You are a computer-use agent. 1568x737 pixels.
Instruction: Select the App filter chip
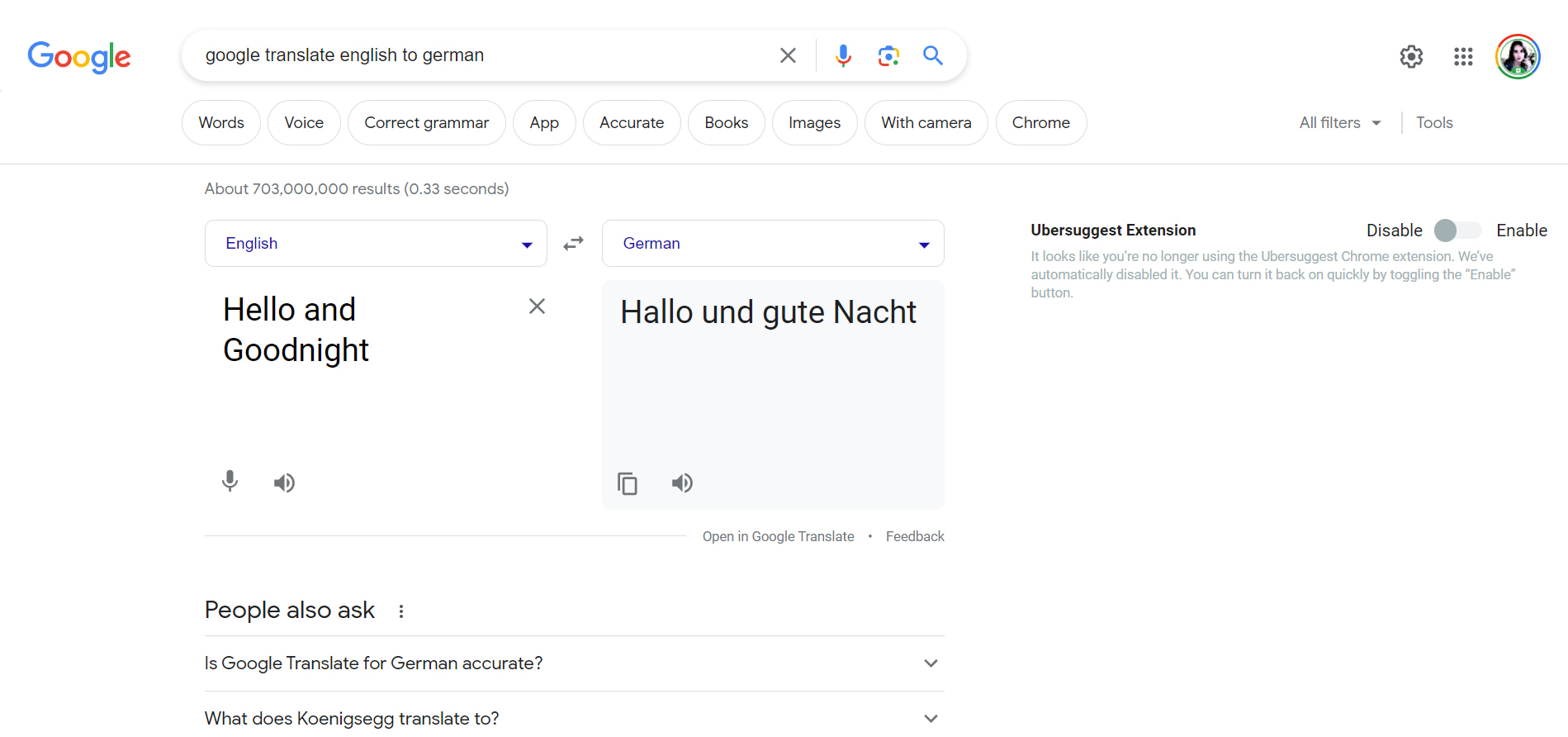544,123
